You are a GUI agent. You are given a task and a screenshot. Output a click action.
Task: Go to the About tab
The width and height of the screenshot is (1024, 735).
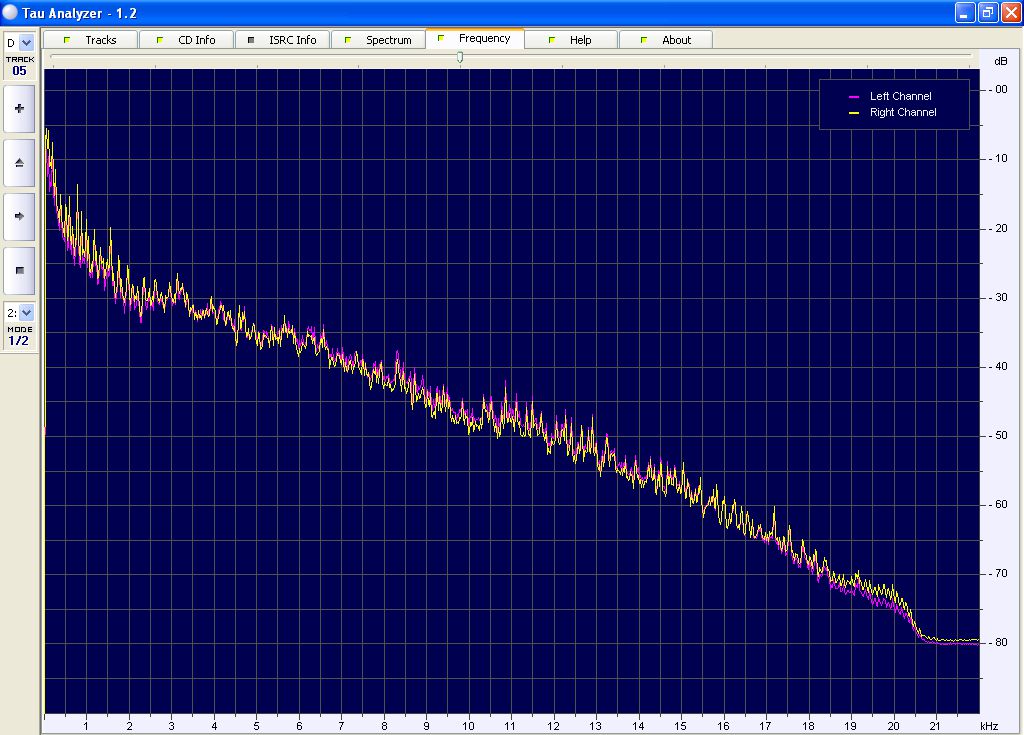(x=676, y=40)
